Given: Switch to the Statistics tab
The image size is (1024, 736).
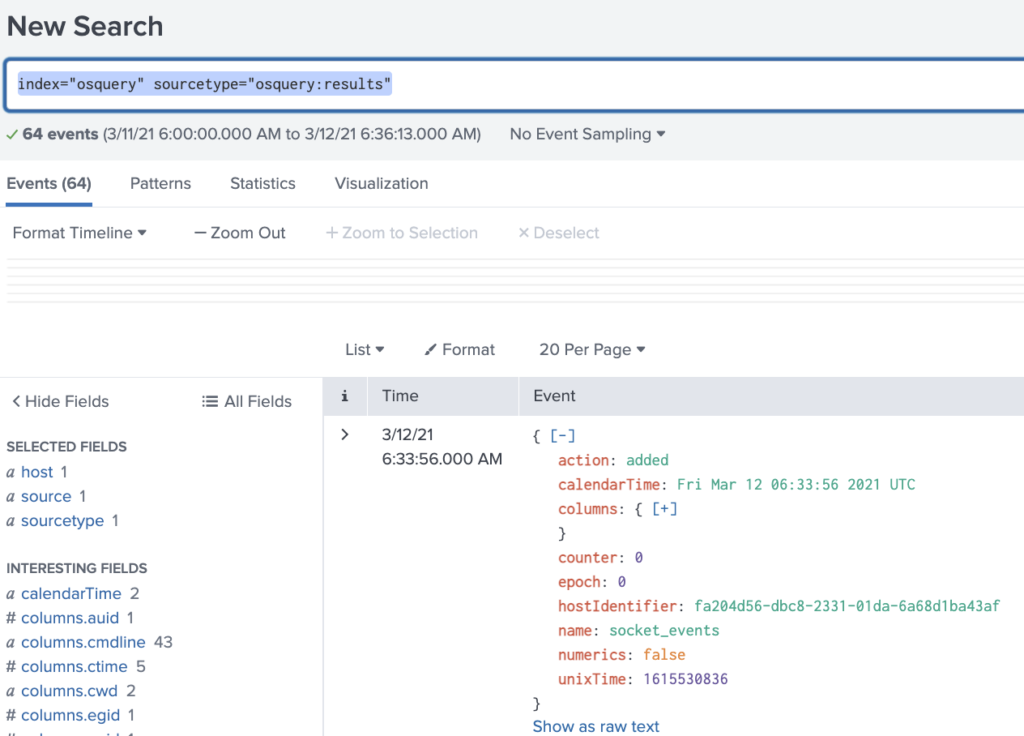Looking at the screenshot, I should (x=262, y=183).
